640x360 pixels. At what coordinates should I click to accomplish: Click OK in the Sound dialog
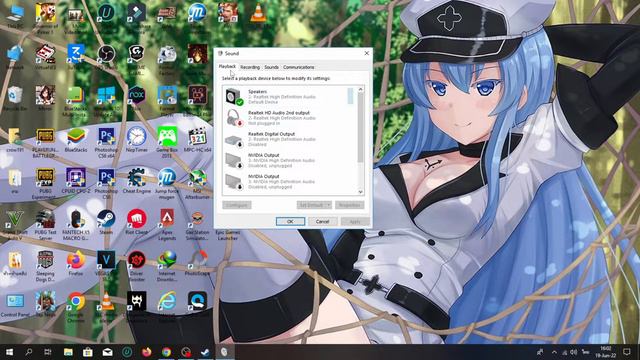[290, 221]
